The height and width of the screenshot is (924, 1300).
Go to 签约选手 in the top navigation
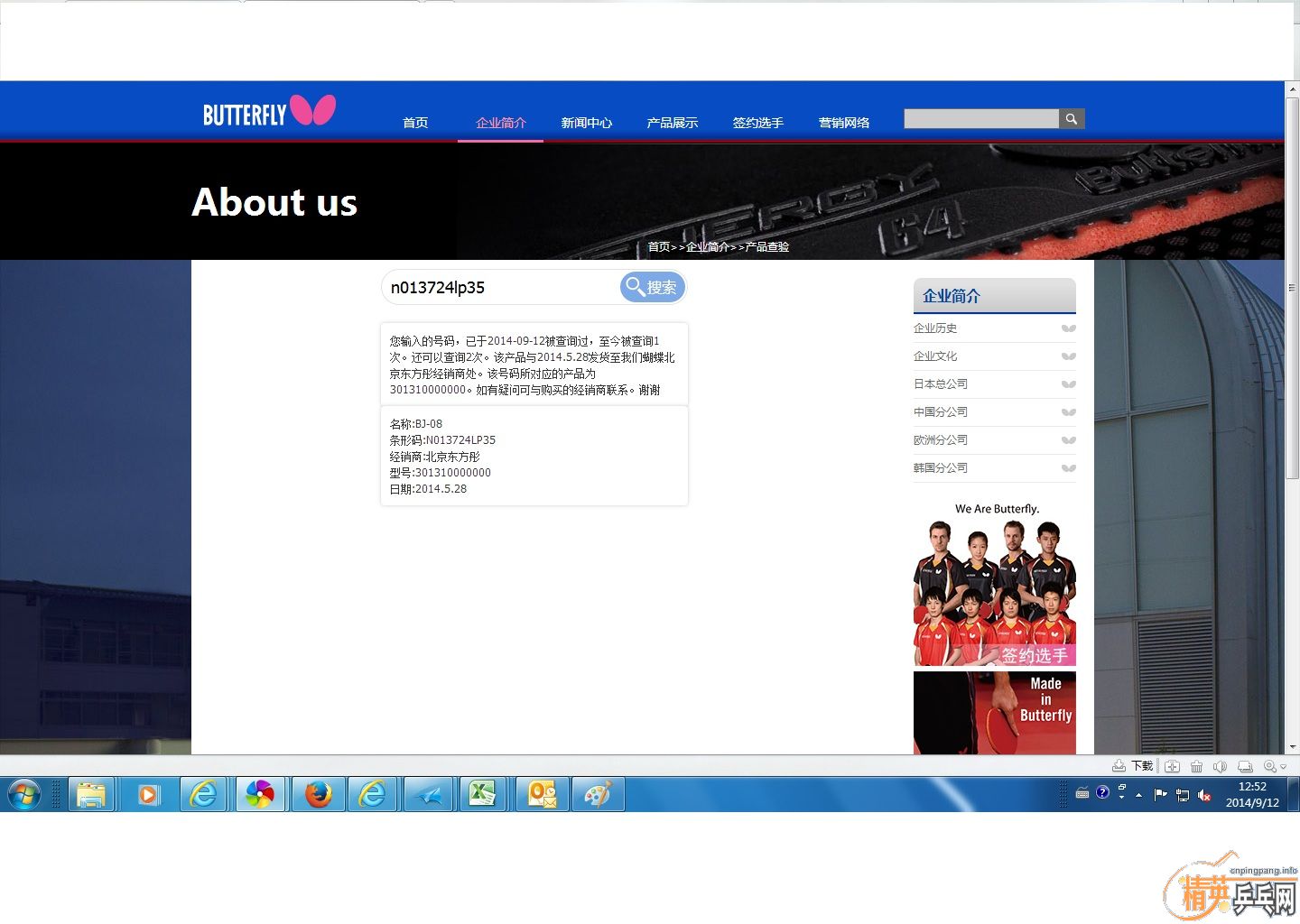tap(757, 123)
